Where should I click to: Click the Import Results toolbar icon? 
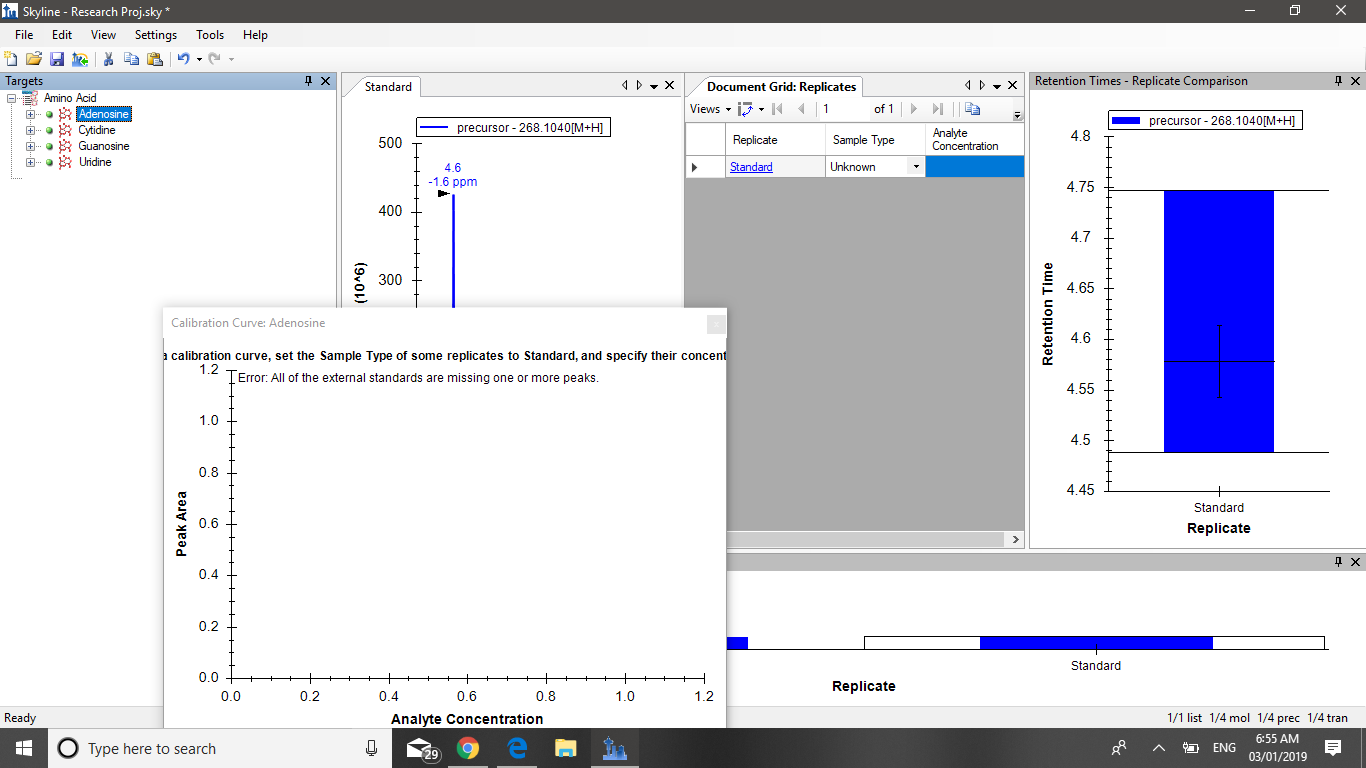pyautogui.click(x=79, y=59)
